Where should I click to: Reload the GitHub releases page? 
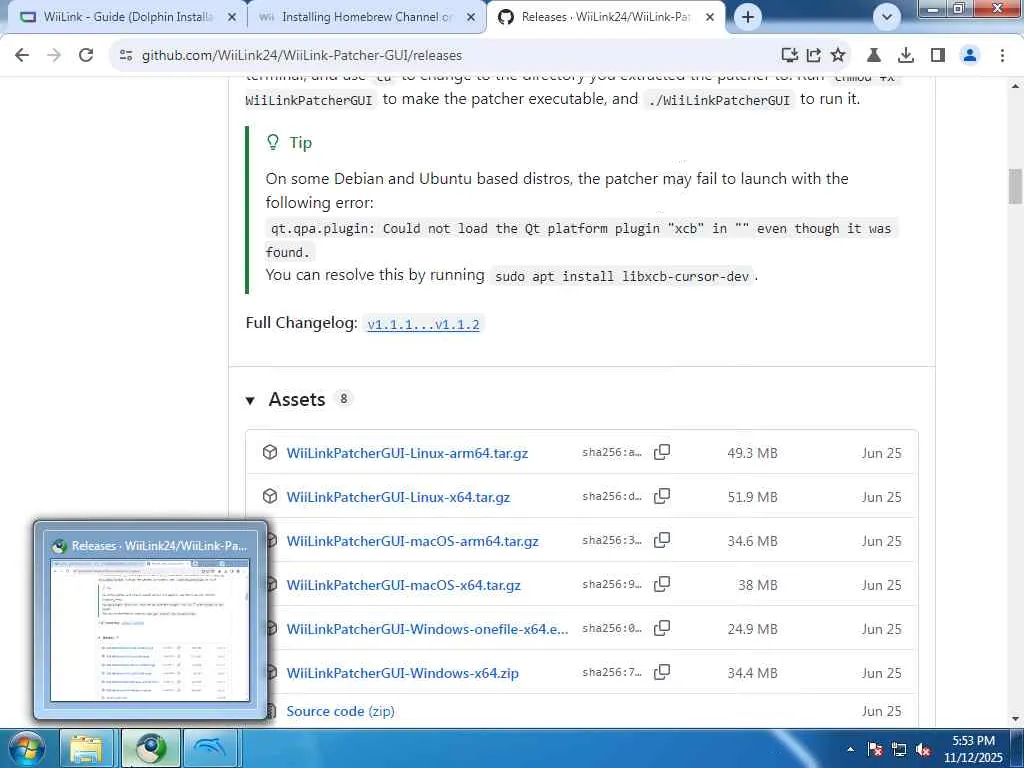pos(86,55)
